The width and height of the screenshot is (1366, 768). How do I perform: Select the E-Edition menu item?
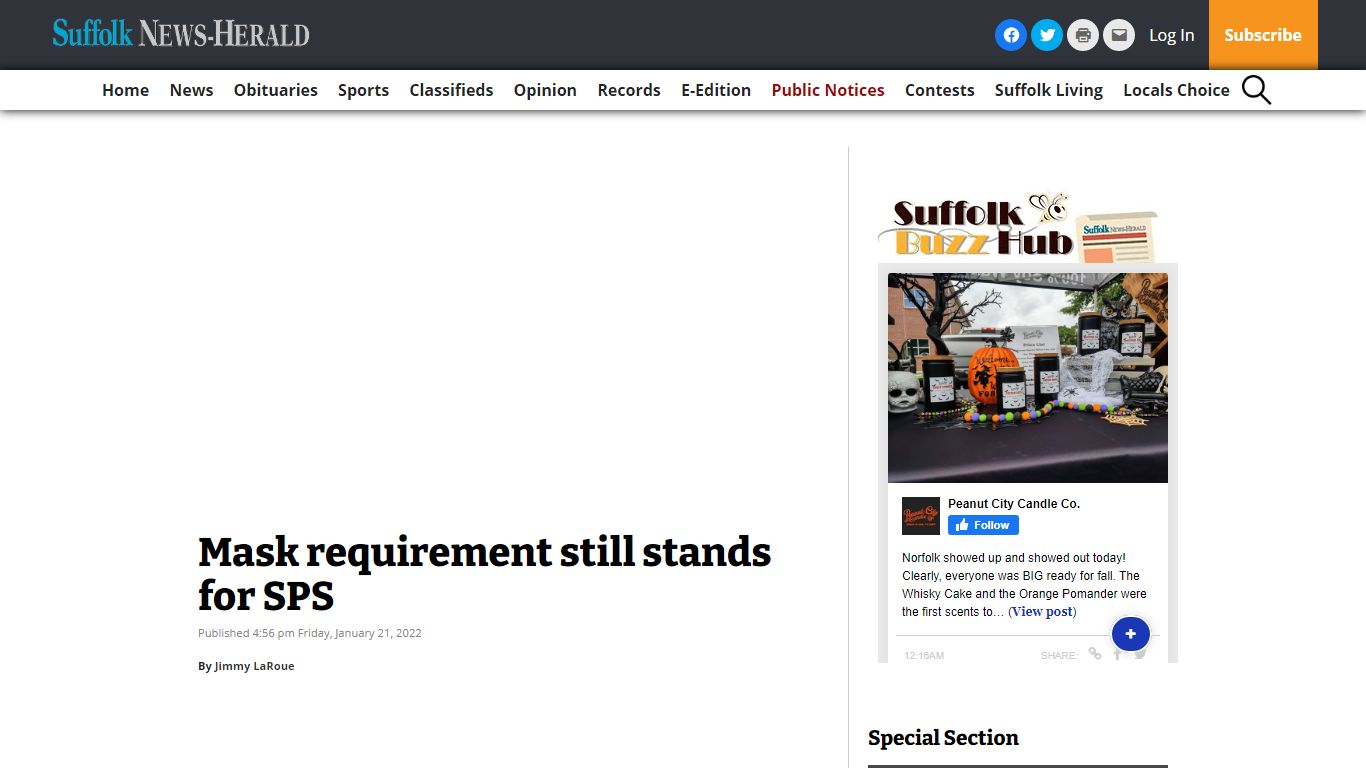(716, 90)
